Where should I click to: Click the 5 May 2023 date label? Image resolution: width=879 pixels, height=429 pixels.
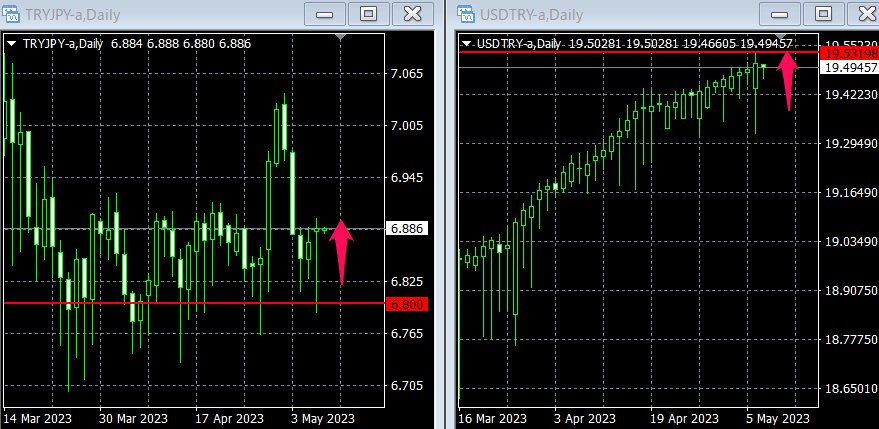[x=779, y=419]
